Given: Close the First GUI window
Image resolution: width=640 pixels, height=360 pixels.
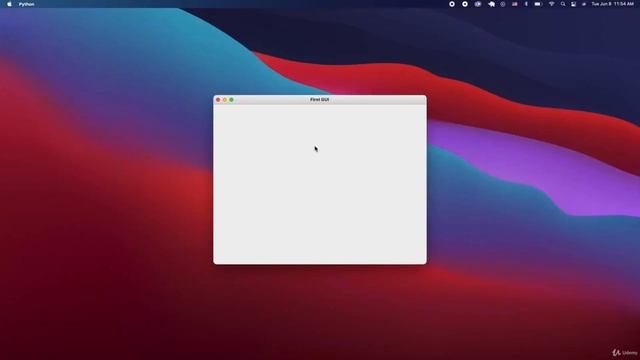Looking at the screenshot, I should [x=218, y=100].
